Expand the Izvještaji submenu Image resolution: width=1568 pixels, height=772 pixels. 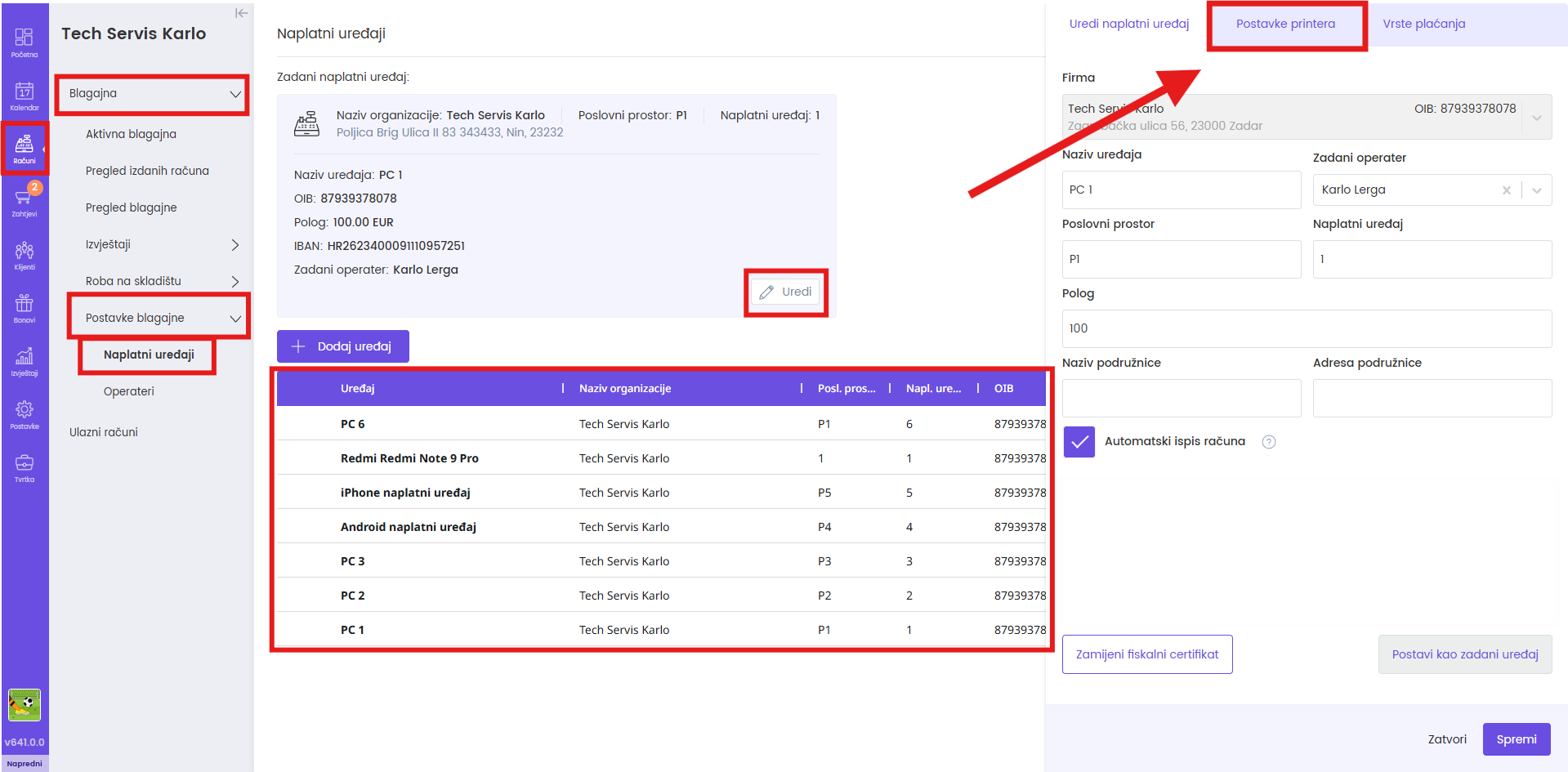(235, 245)
